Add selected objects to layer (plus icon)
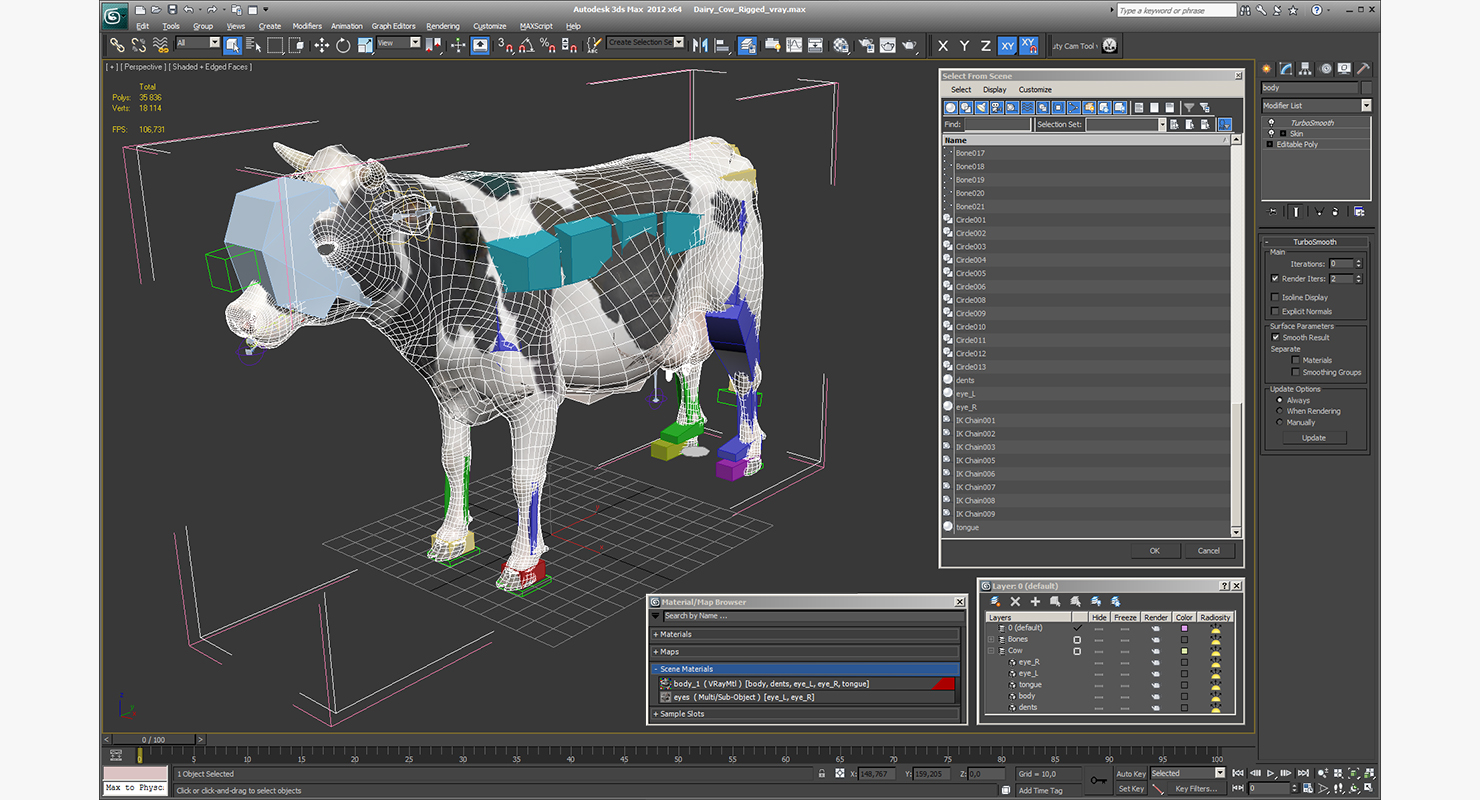Screen dimensions: 1480x800 [x=1035, y=601]
